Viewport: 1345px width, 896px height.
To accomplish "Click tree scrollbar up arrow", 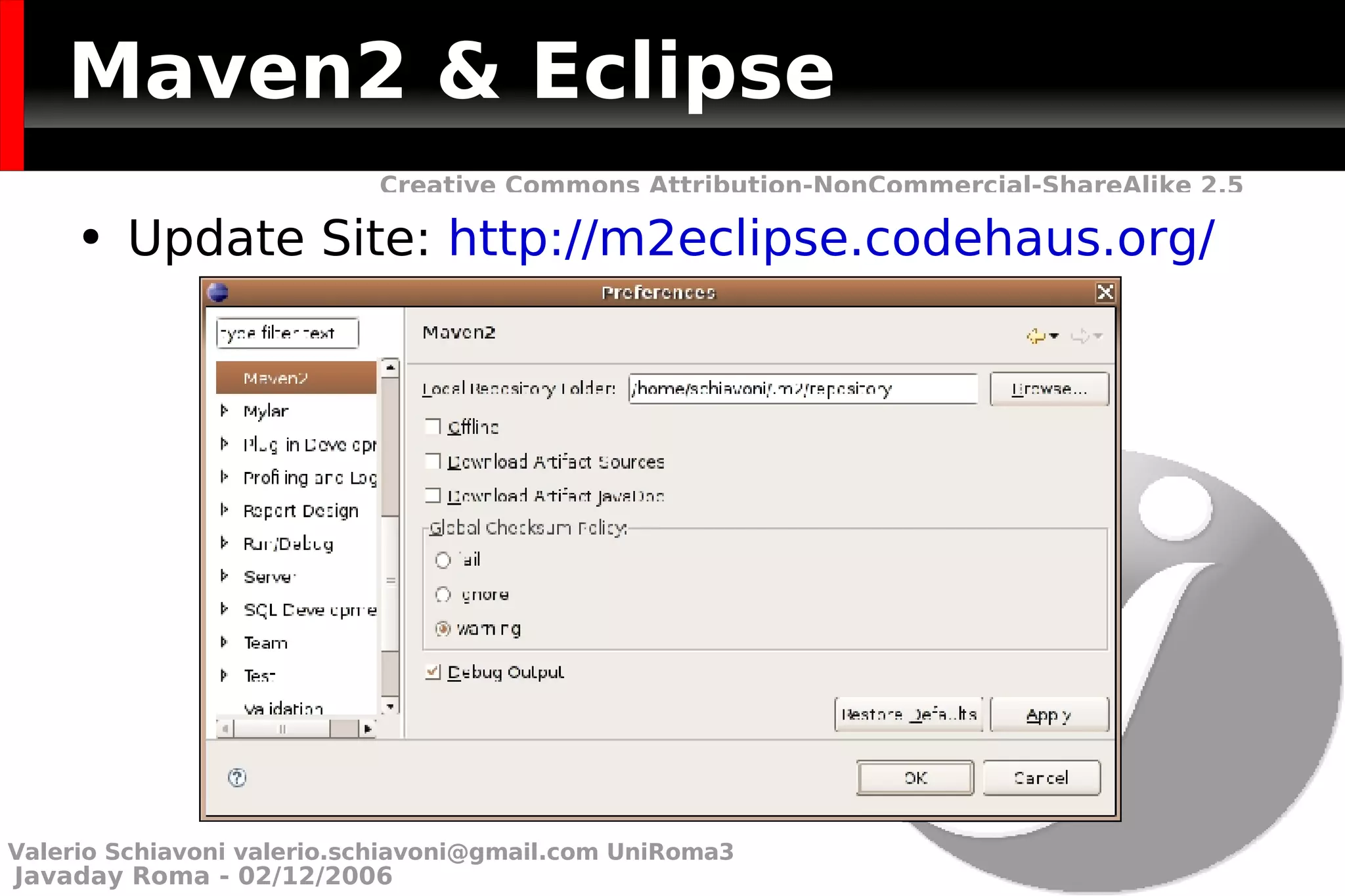I will (x=390, y=368).
